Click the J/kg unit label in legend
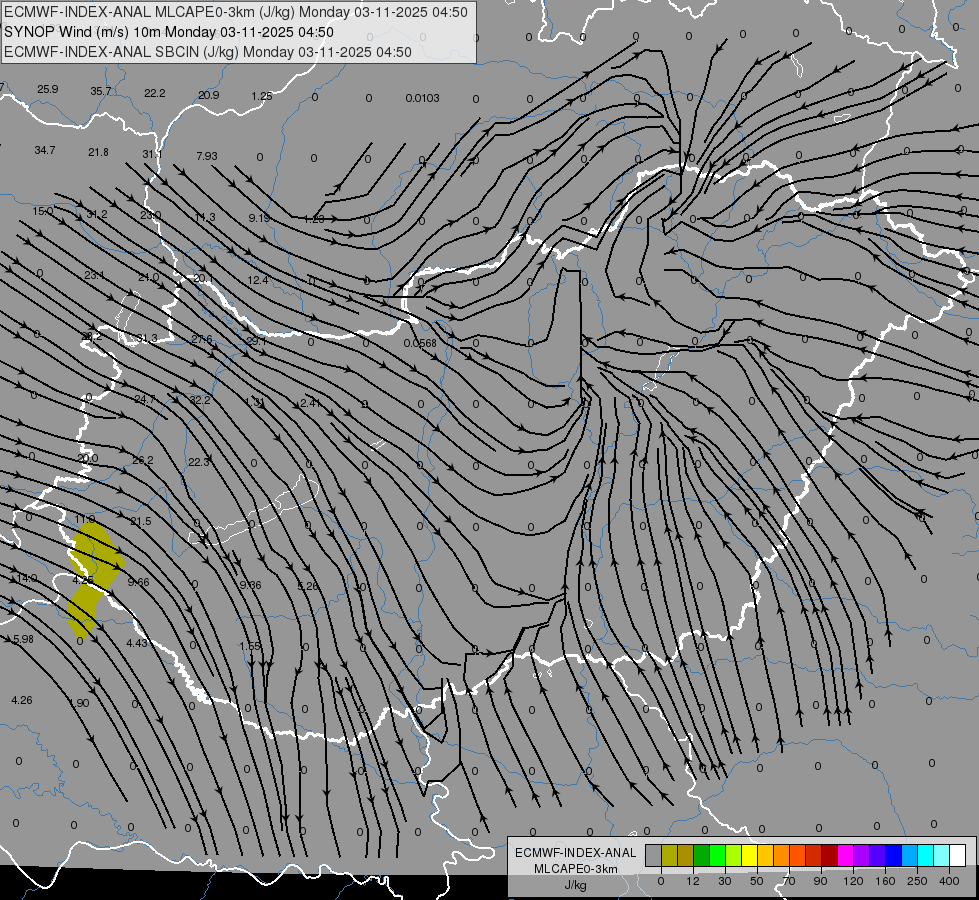979x900 pixels. point(575,885)
